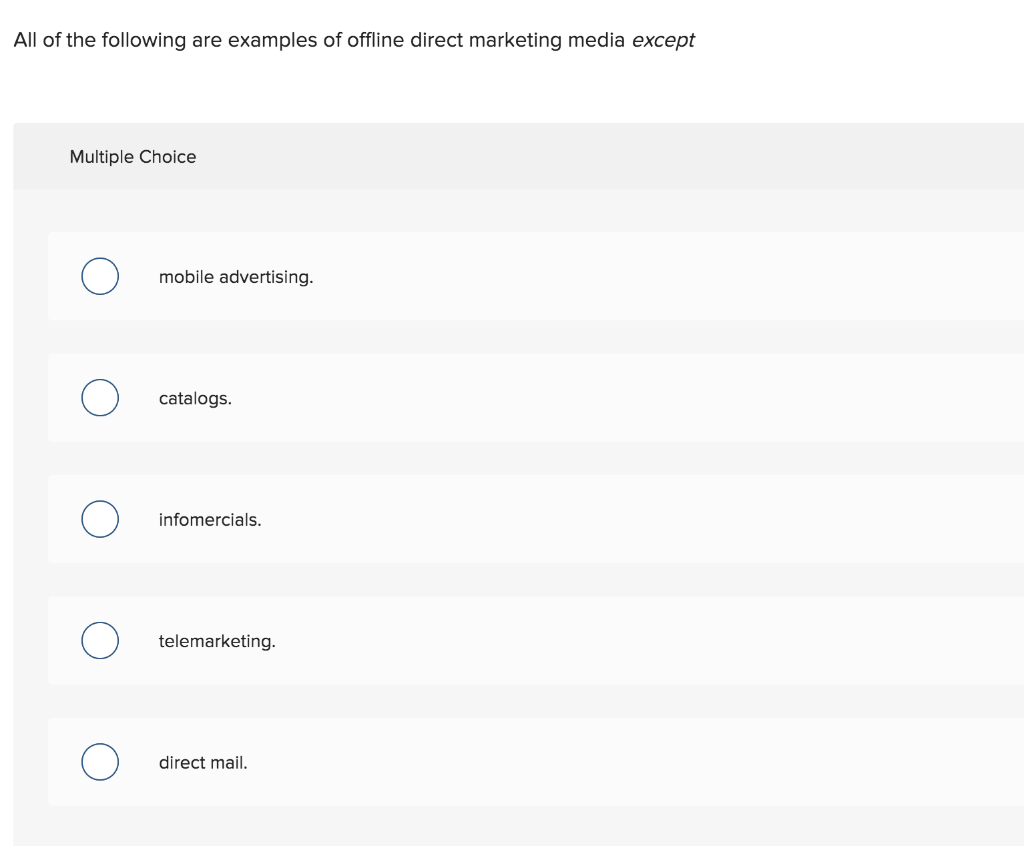Pick catalogs as the selected choice

click(99, 397)
